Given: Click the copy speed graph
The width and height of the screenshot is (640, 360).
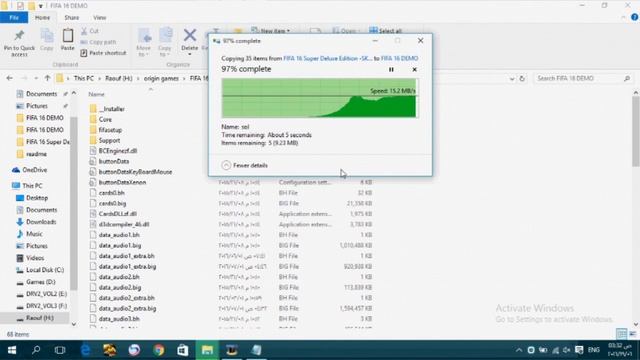Looking at the screenshot, I should click(319, 98).
